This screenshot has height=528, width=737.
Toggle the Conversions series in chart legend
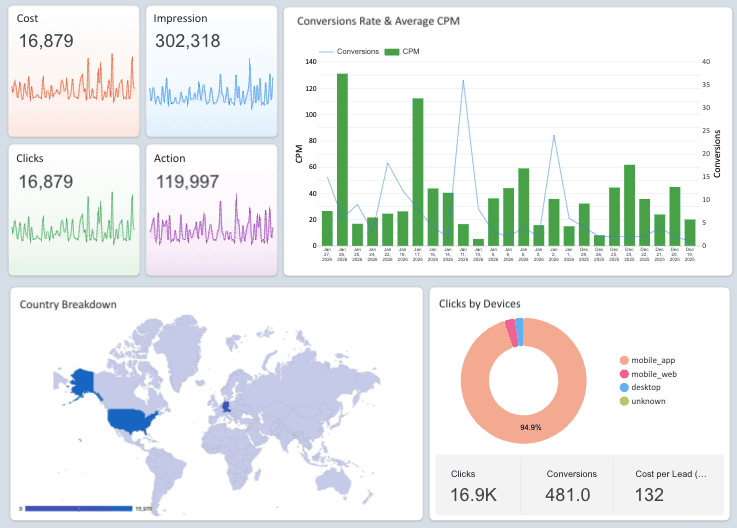pos(349,51)
